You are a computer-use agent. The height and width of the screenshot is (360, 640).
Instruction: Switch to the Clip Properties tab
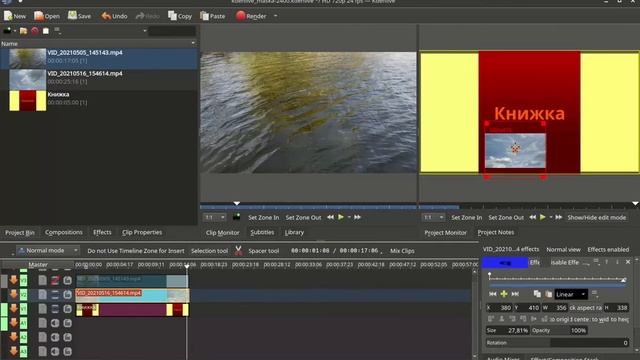[142, 232]
